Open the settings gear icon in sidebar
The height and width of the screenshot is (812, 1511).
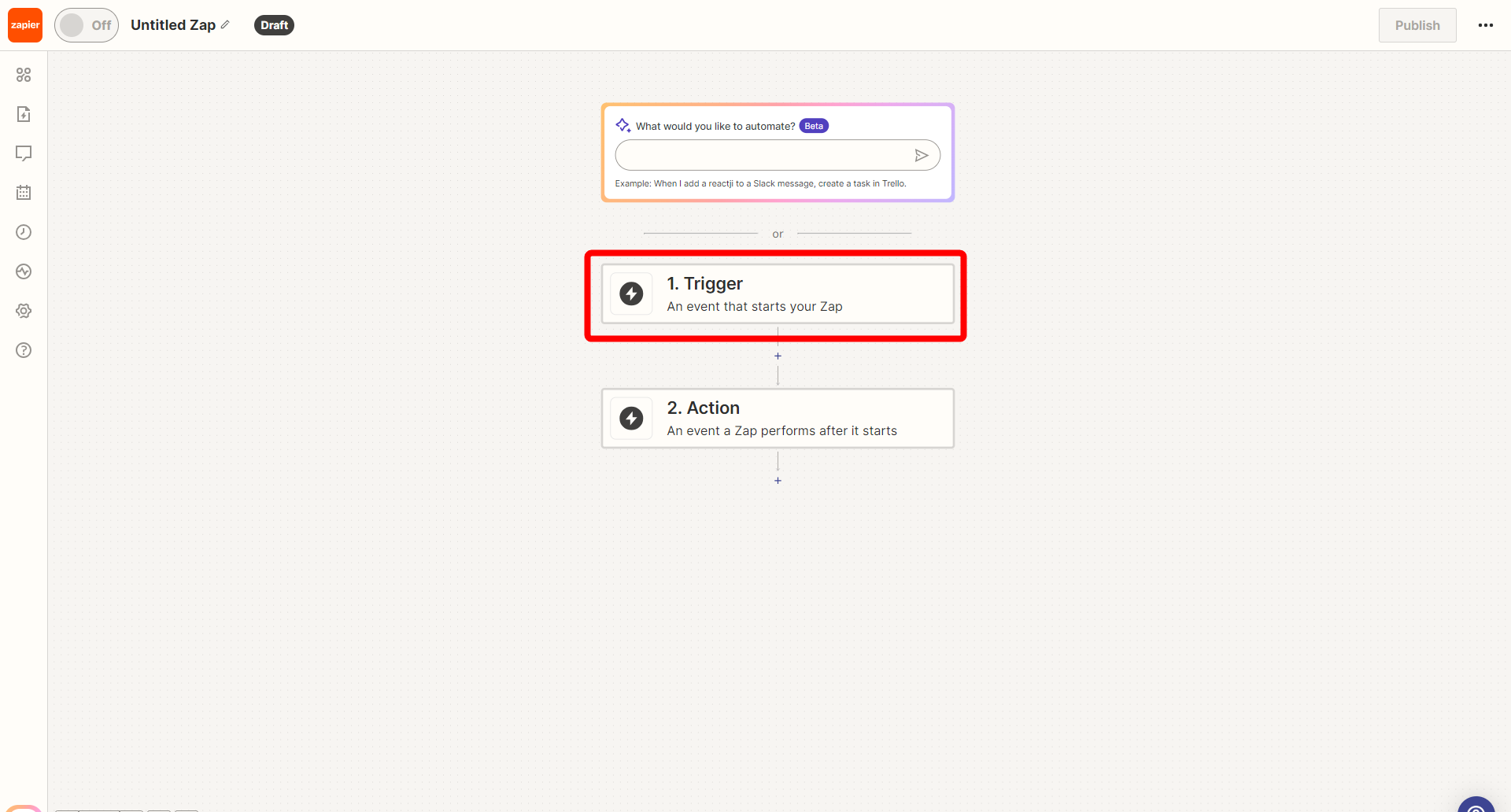point(24,311)
